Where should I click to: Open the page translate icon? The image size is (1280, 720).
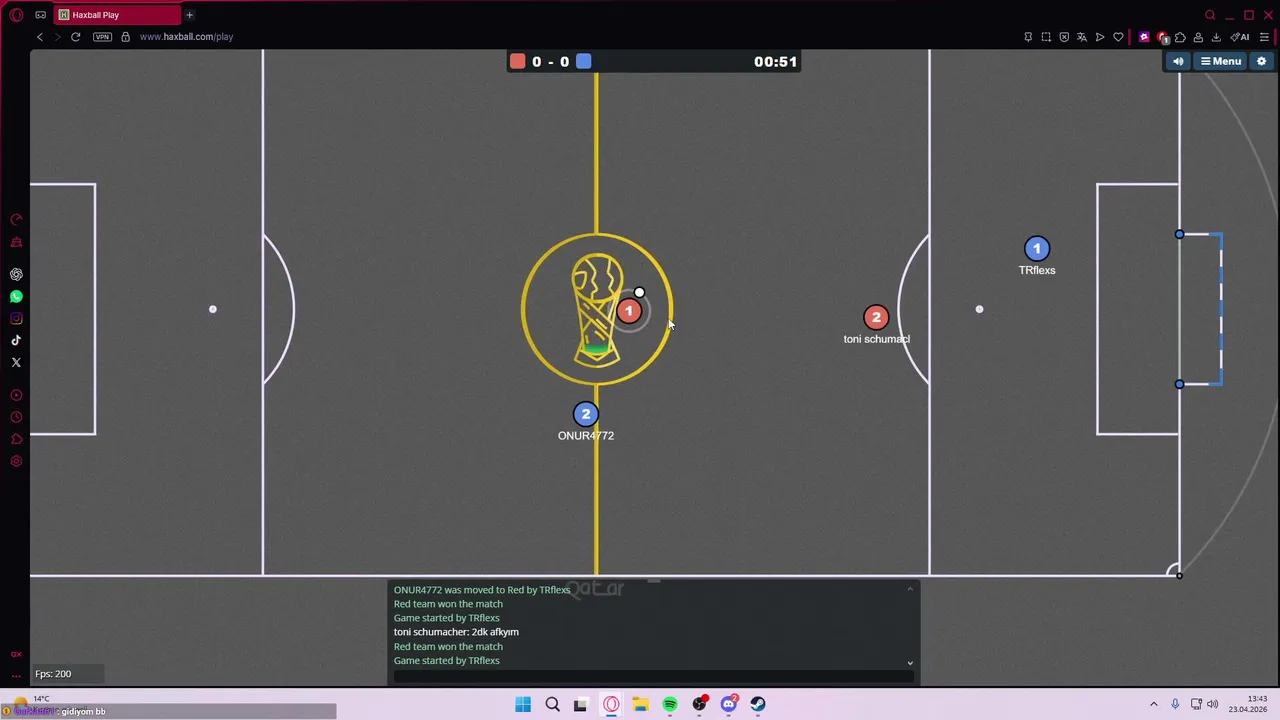pos(1082,37)
